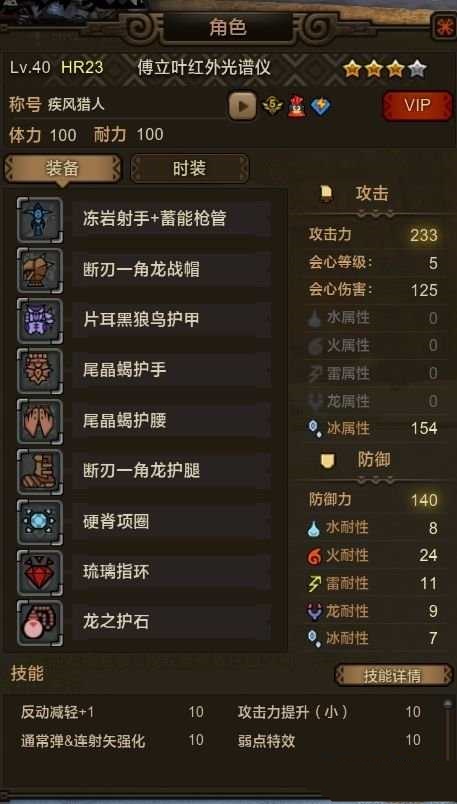The height and width of the screenshot is (804, 457).
Task: Select the 装备 tab
Action: 62,169
